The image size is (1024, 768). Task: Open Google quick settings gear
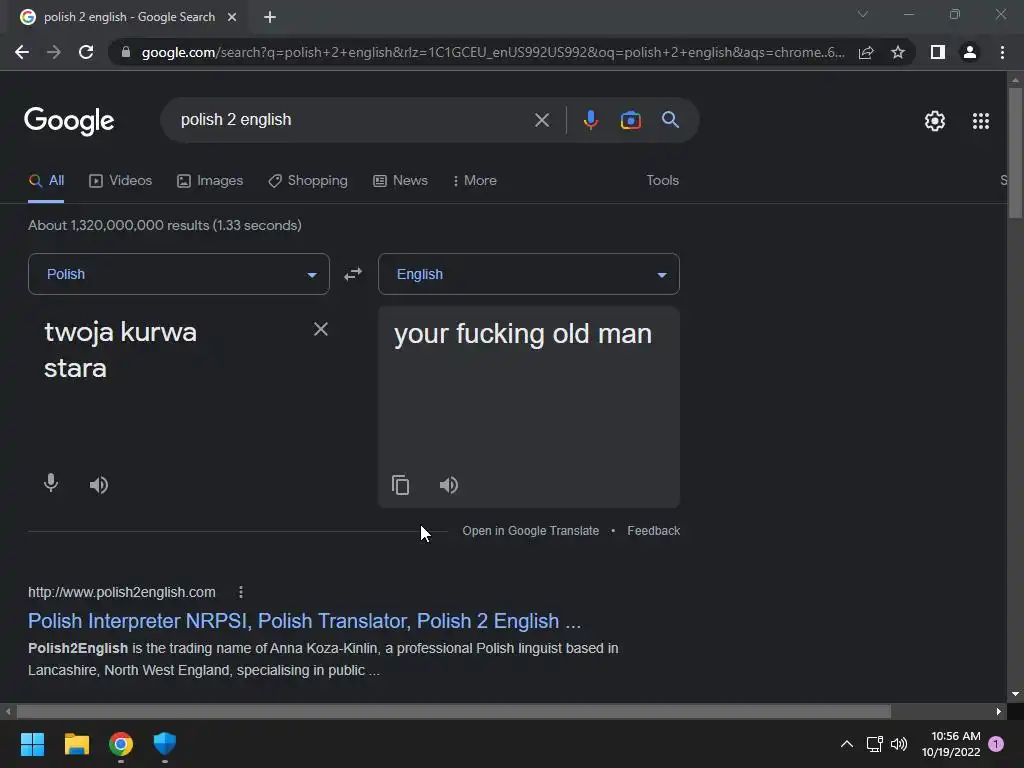click(x=935, y=121)
